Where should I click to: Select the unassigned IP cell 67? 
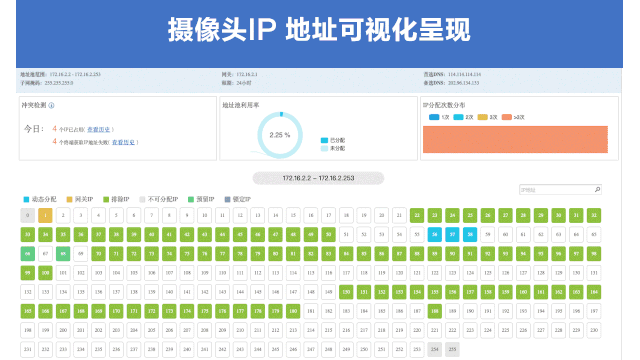pos(45,253)
